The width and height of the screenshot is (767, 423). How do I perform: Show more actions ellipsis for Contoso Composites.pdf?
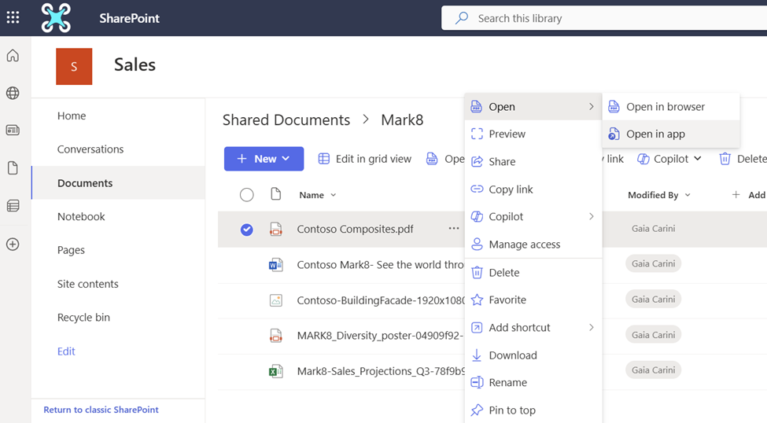(454, 228)
